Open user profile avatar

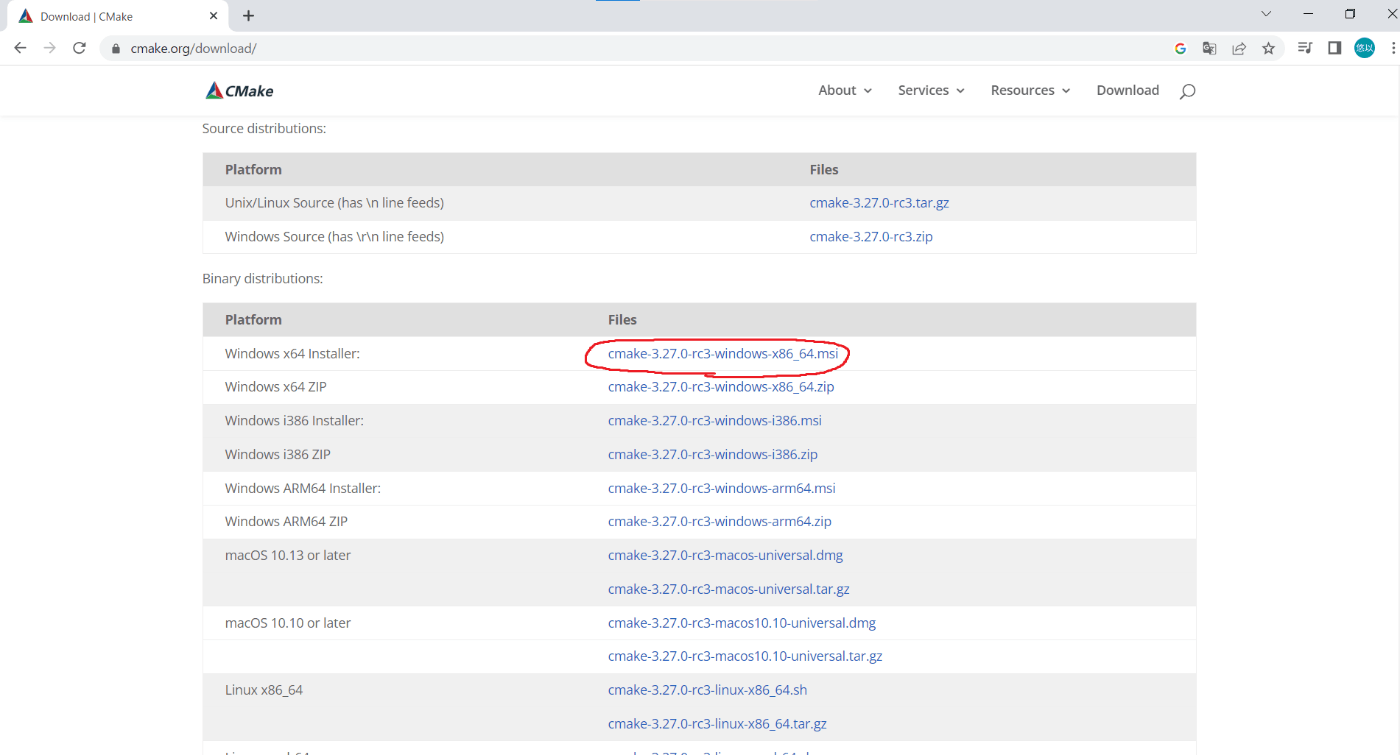pyautogui.click(x=1364, y=48)
